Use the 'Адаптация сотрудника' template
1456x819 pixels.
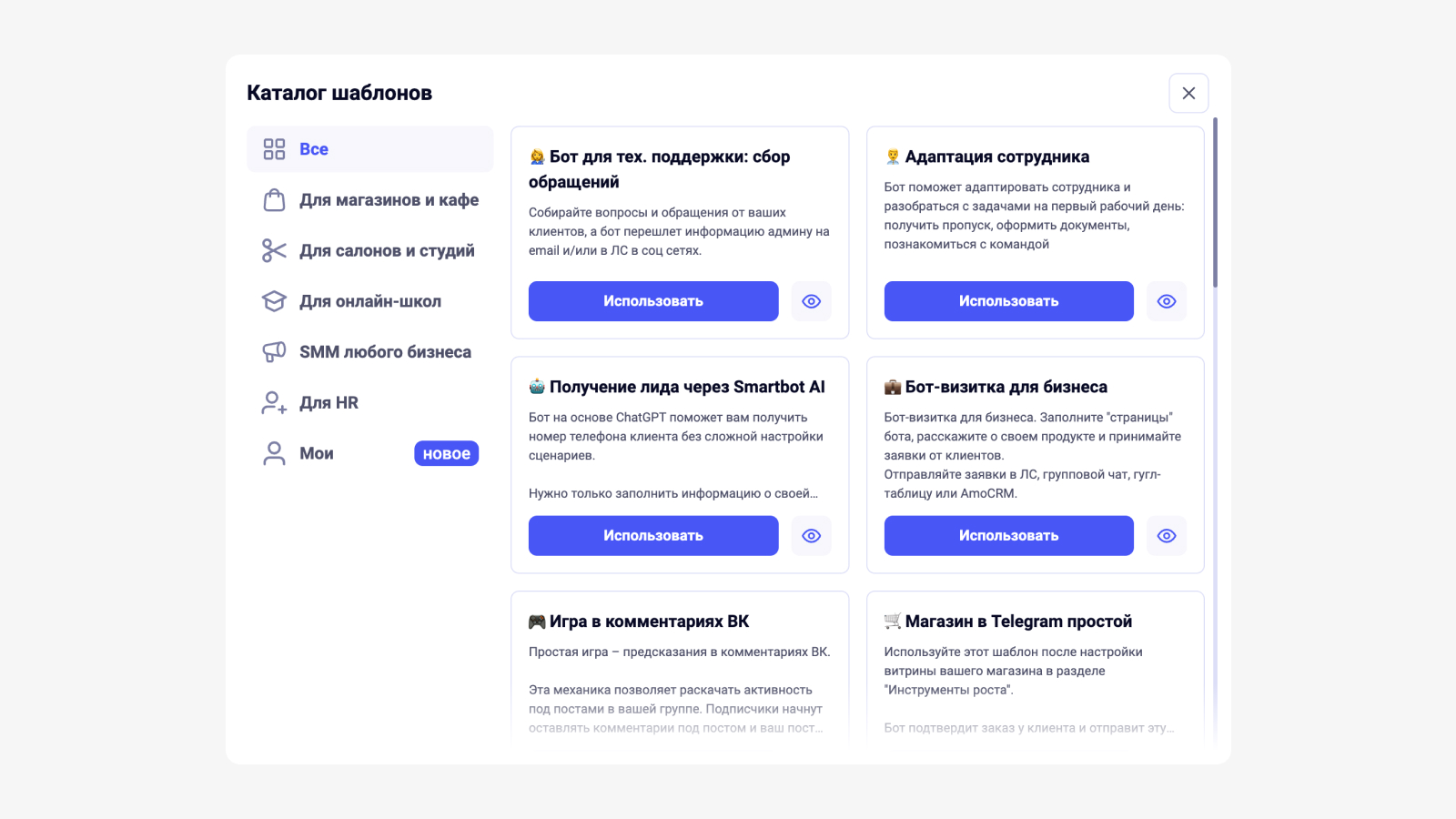coord(1008,301)
